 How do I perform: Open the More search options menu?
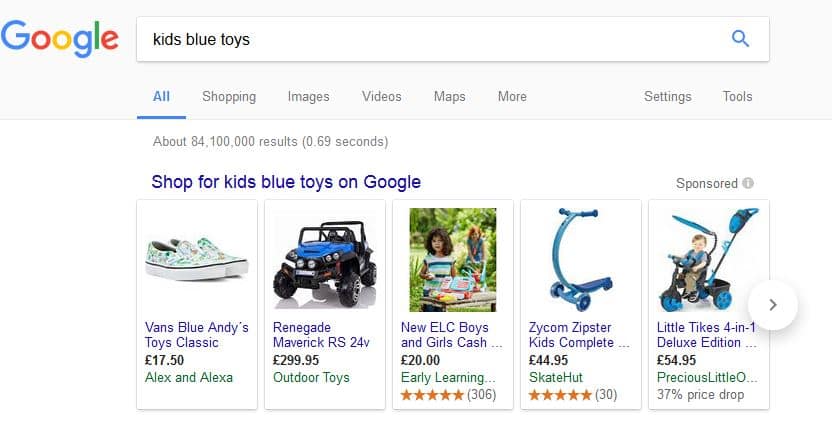point(512,97)
